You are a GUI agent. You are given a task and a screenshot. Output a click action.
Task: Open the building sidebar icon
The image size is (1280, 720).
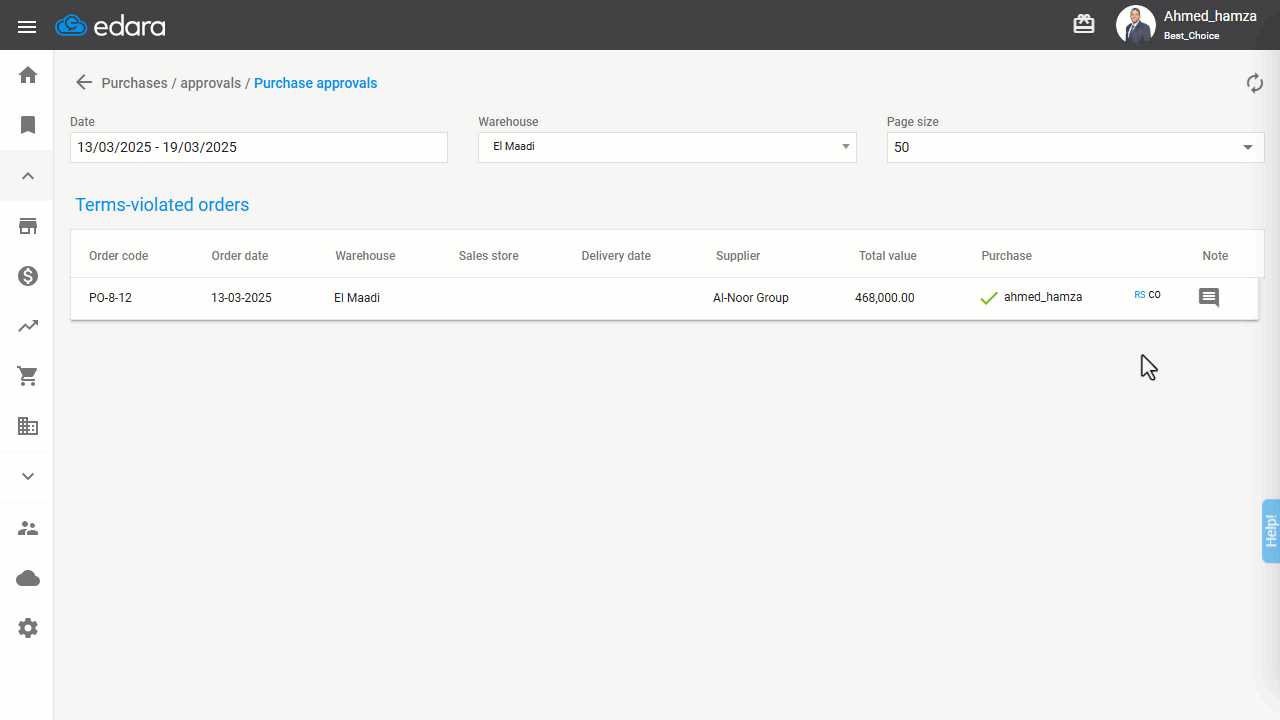click(x=28, y=426)
